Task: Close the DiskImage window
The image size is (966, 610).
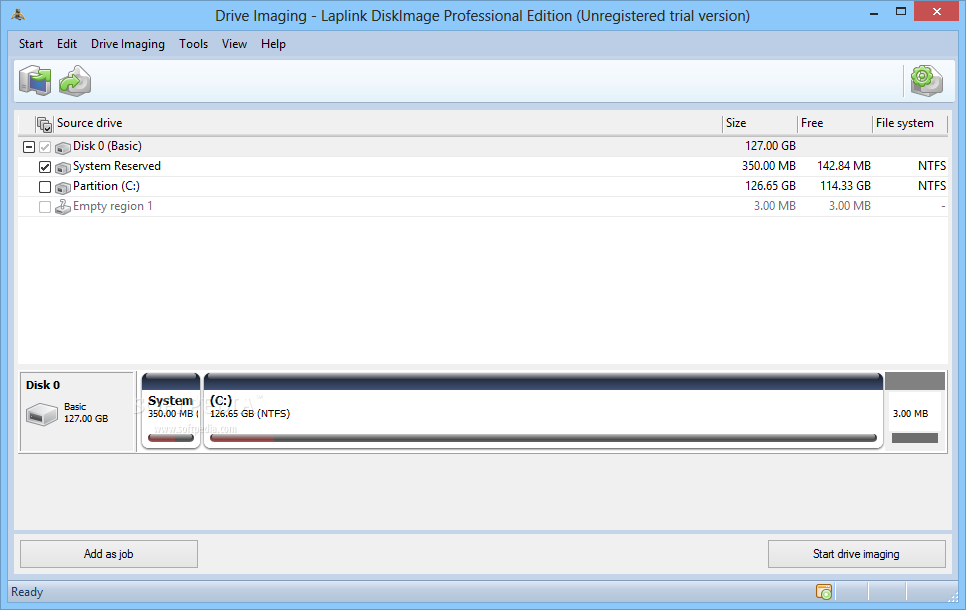Action: click(x=937, y=12)
